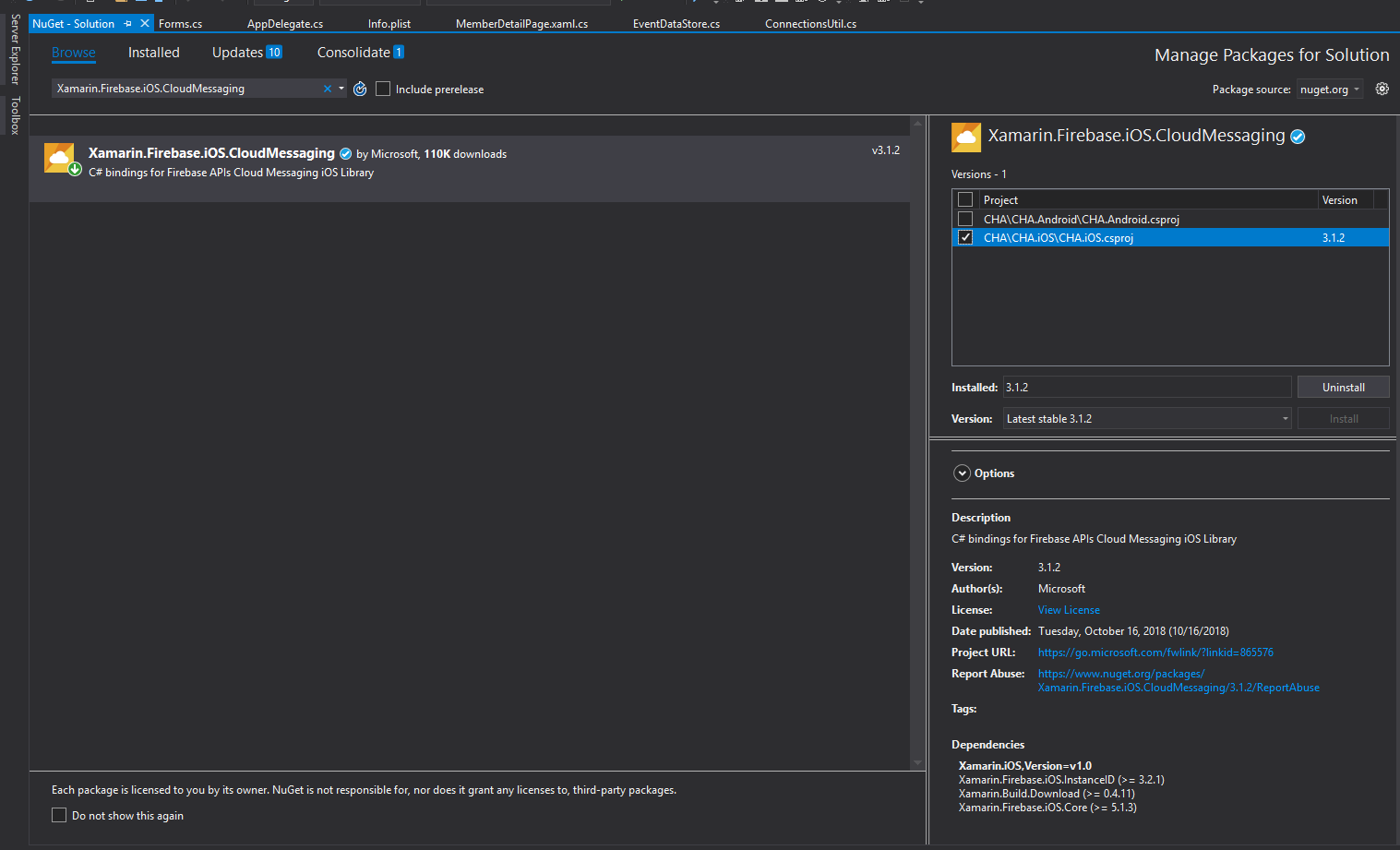The width and height of the screenshot is (1400, 850).
Task: Open the Consolidate tab
Action: [x=360, y=53]
